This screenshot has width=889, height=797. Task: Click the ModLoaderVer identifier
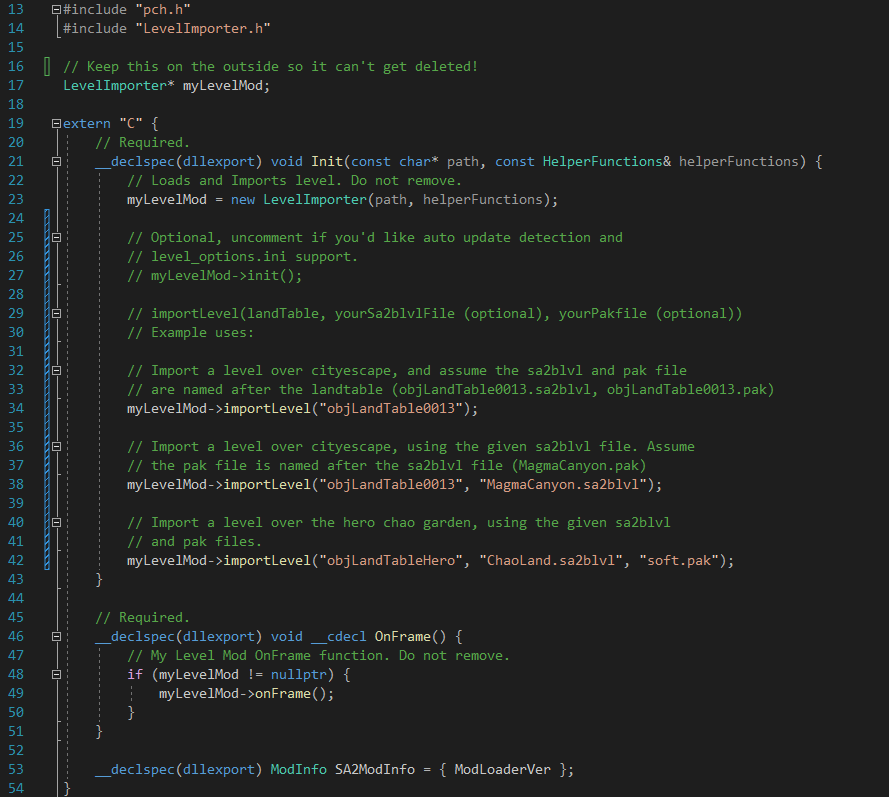point(502,770)
